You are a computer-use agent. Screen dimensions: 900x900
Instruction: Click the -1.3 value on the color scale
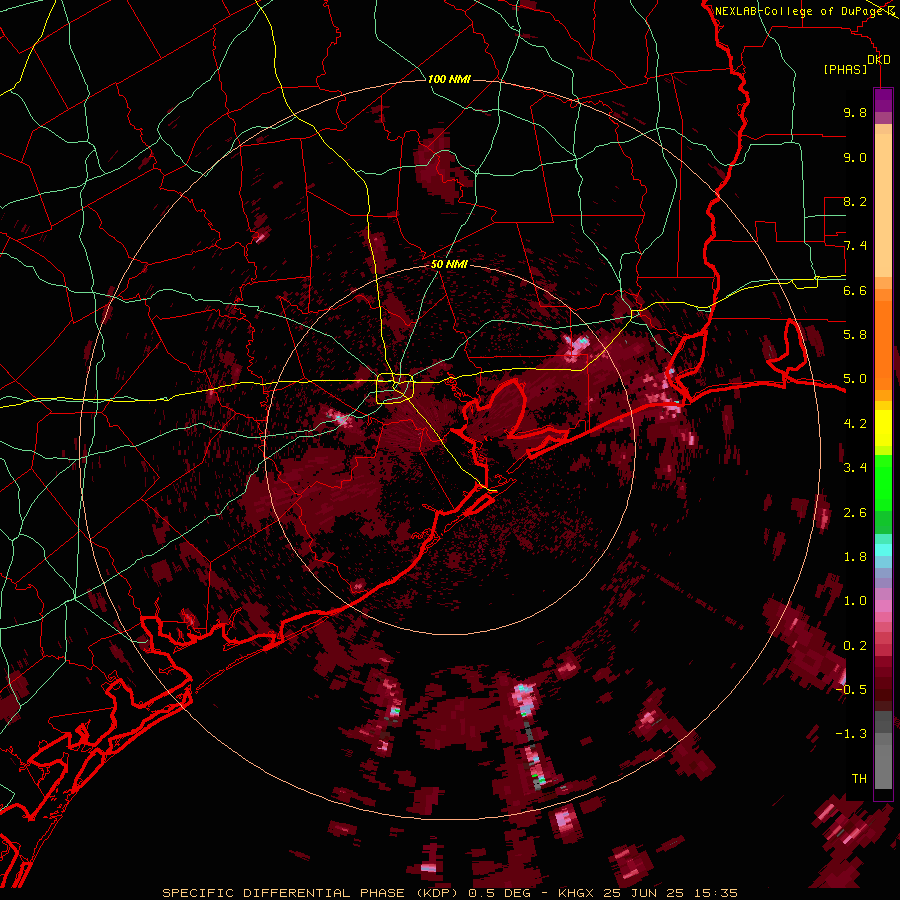(851, 734)
